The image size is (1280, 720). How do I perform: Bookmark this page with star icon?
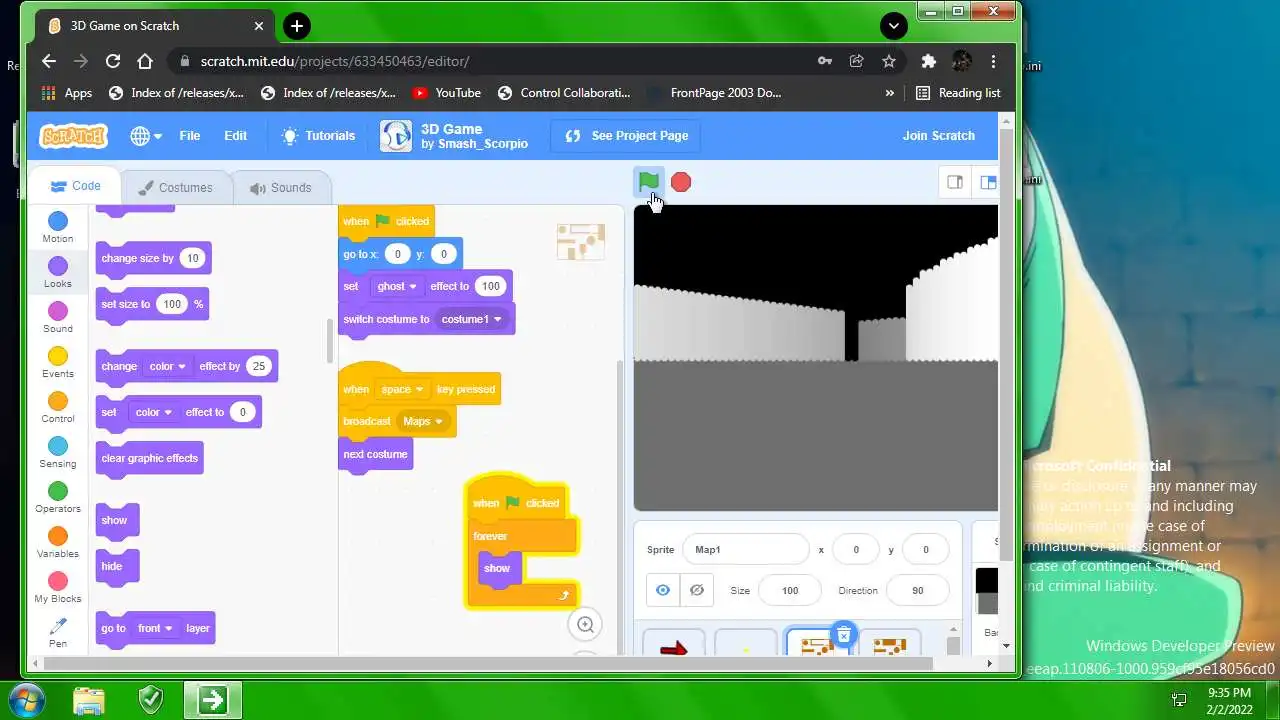[x=889, y=61]
